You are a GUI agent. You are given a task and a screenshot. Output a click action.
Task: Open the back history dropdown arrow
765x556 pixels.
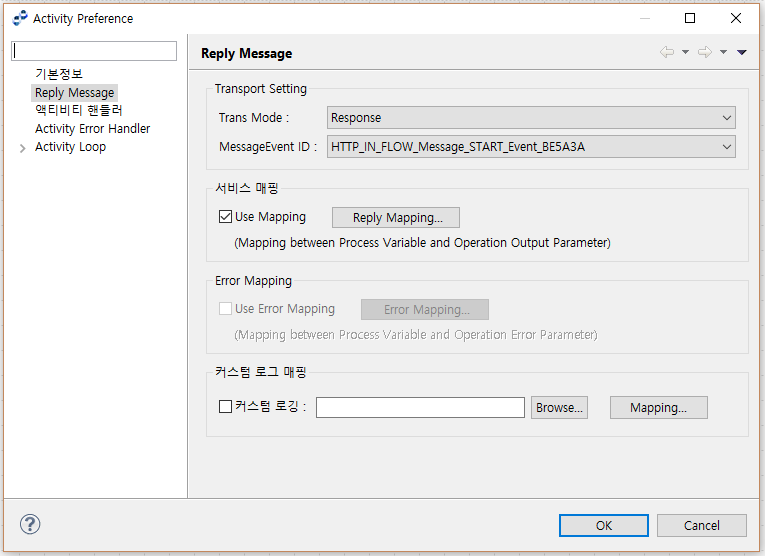(685, 53)
